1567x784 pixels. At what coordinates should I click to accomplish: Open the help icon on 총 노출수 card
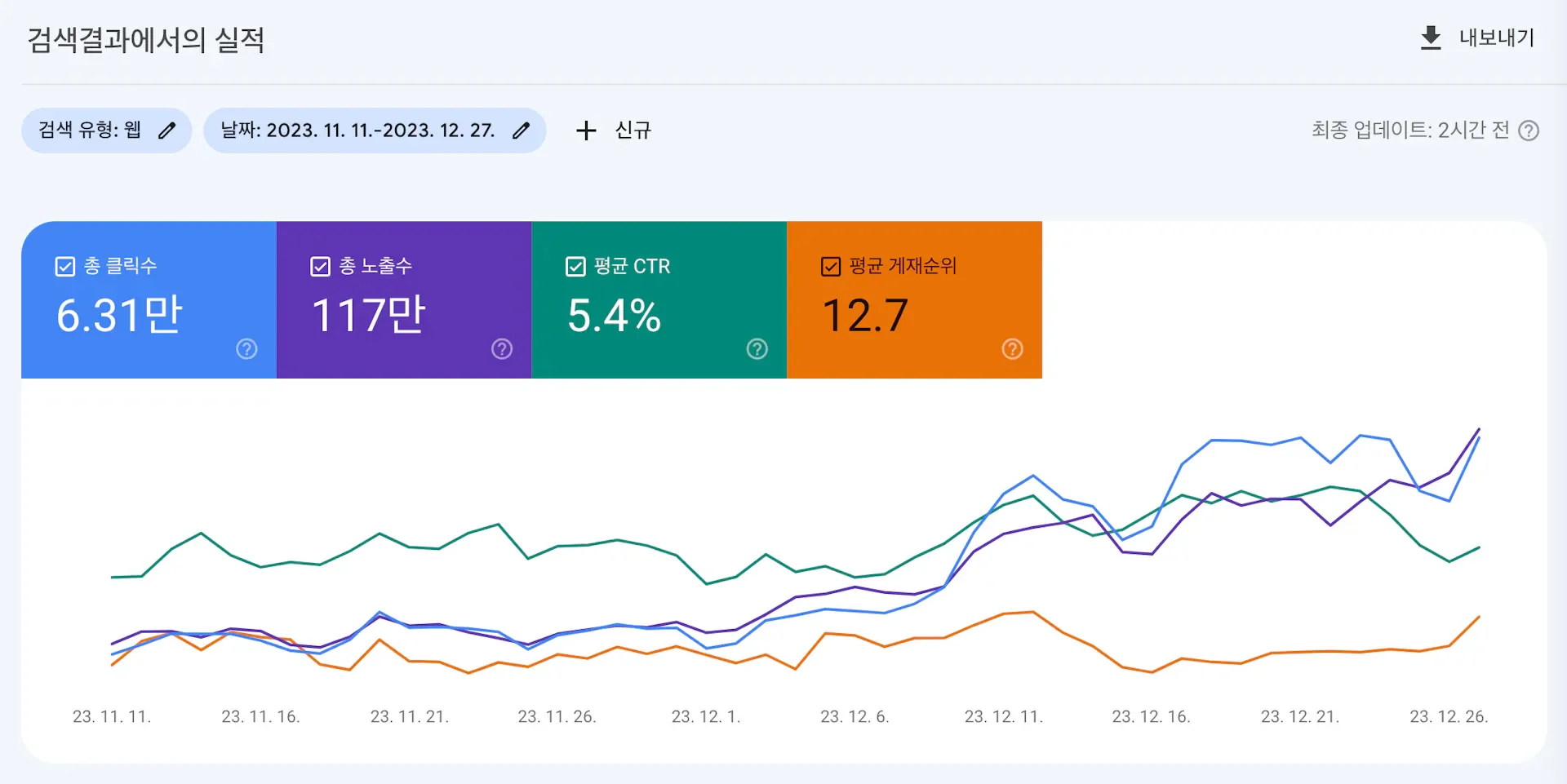coord(501,349)
